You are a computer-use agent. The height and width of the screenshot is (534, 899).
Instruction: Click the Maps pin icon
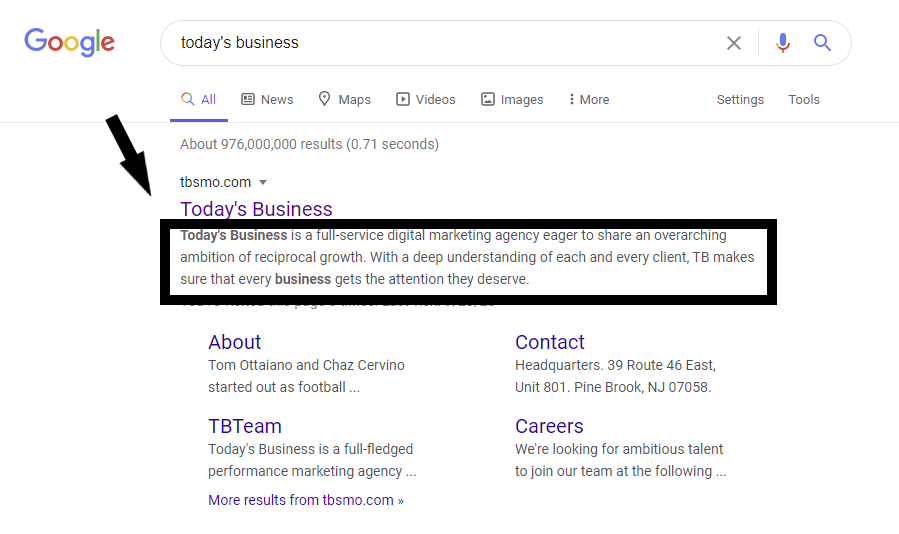(x=325, y=99)
